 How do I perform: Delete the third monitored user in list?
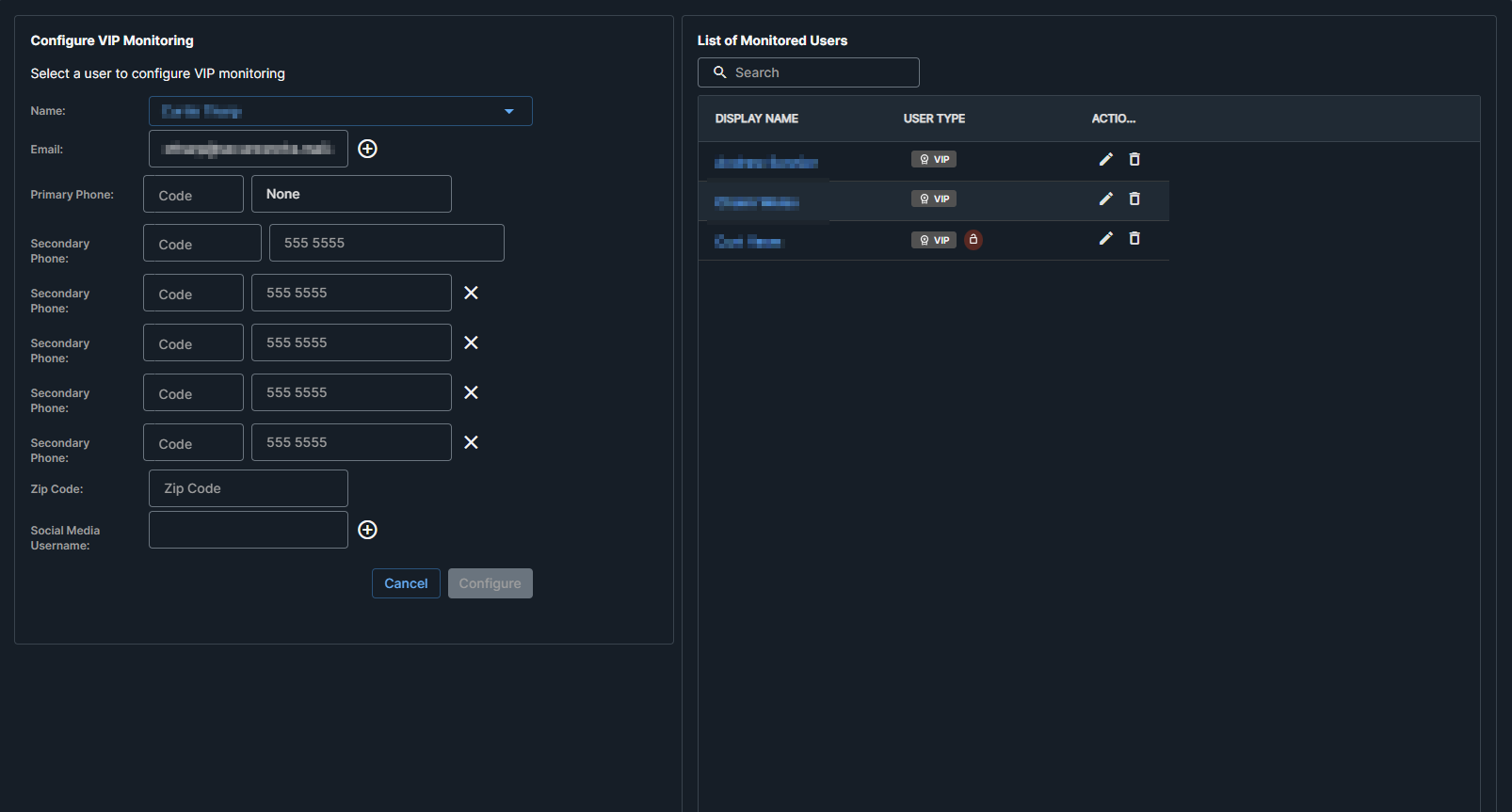coord(1134,238)
